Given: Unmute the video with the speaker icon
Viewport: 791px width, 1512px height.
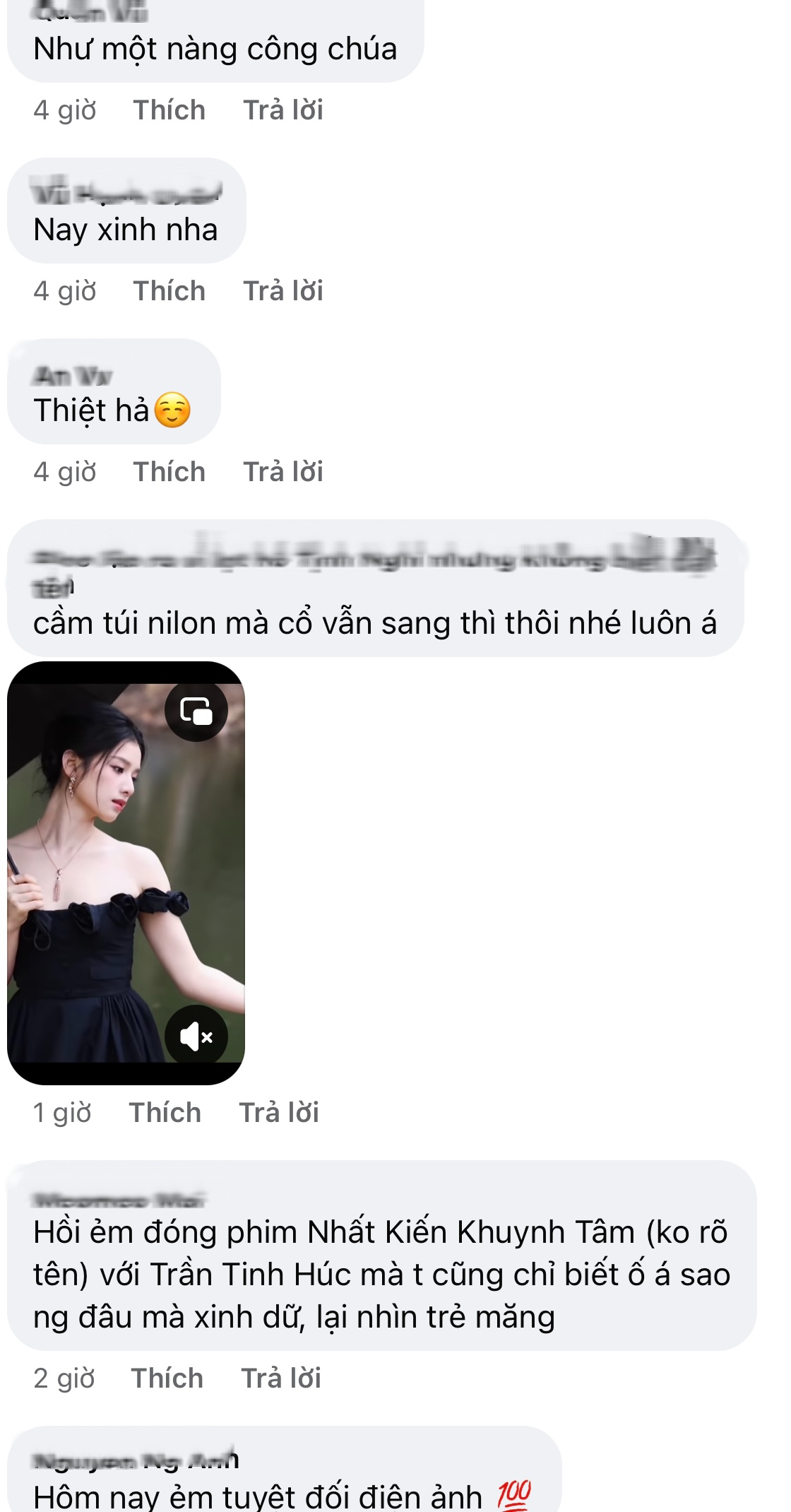Looking at the screenshot, I should click(196, 1036).
